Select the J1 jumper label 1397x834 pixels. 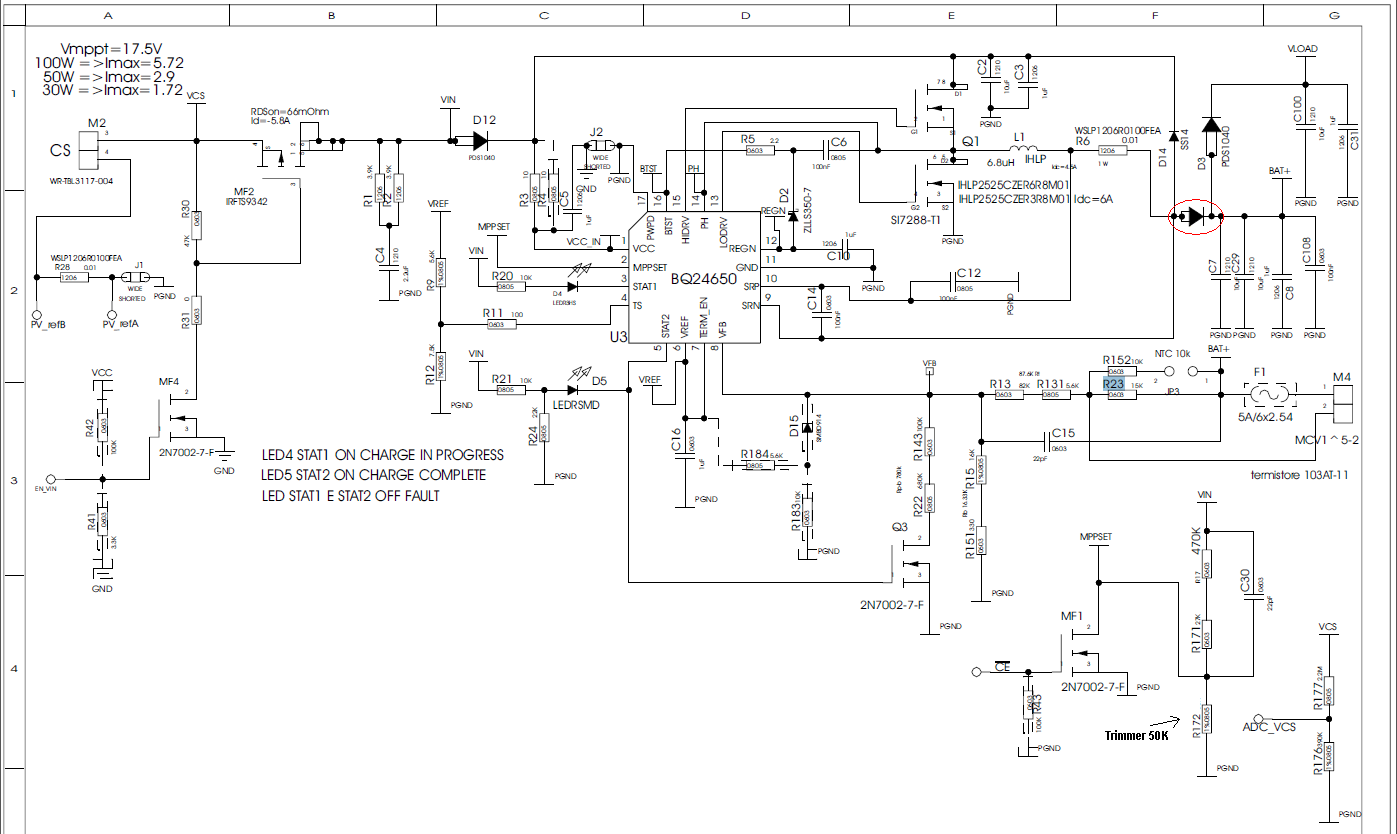click(140, 265)
